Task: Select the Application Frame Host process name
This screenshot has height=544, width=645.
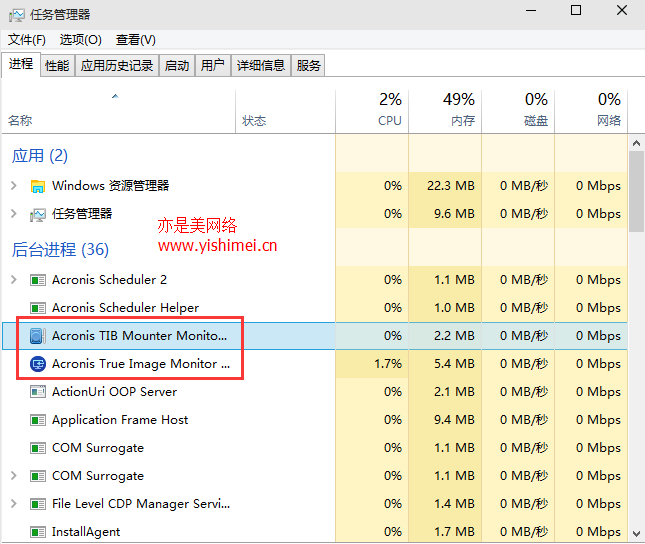Action: [120, 420]
